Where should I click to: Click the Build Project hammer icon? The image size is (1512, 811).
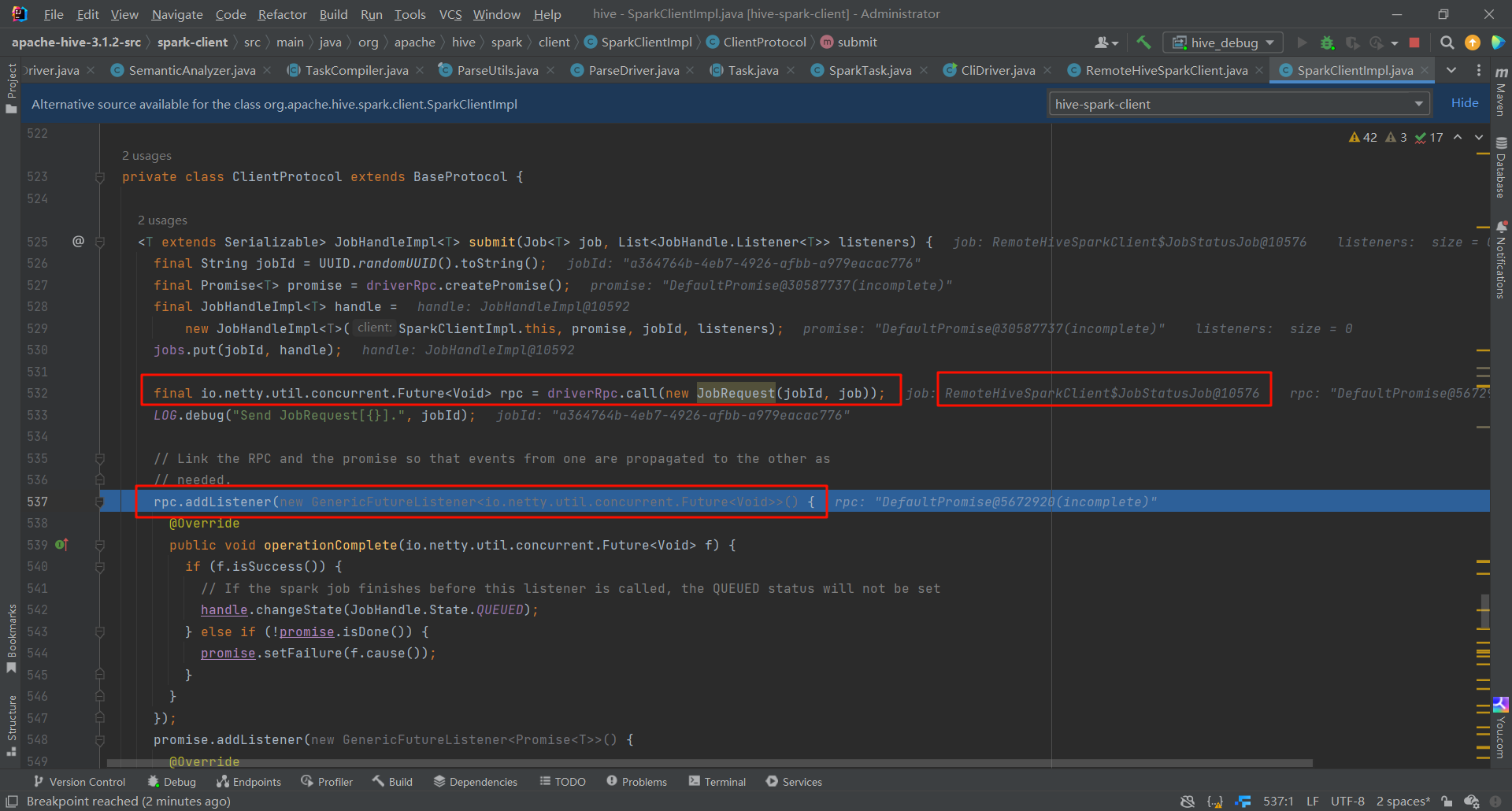pos(1143,43)
